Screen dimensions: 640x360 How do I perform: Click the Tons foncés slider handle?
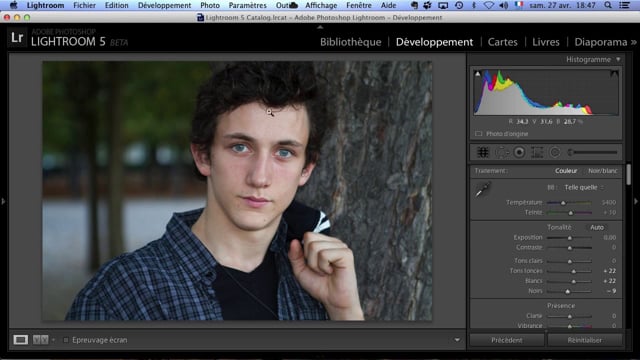click(x=573, y=271)
